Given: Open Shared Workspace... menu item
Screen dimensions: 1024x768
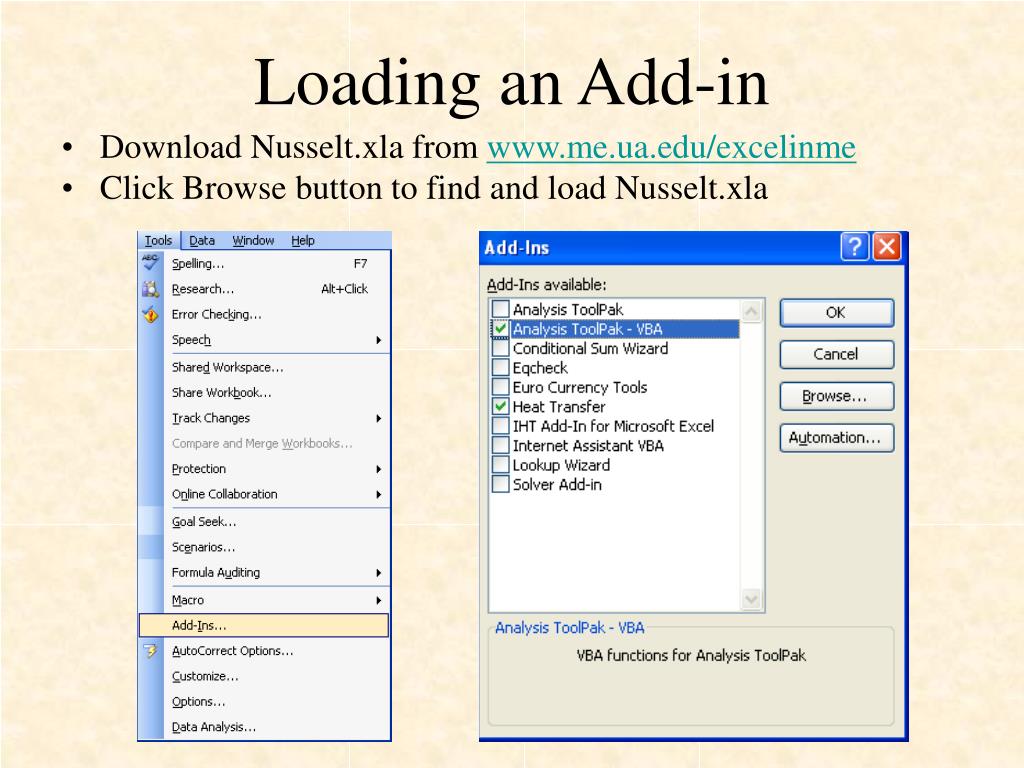Looking at the screenshot, I should [264, 367].
